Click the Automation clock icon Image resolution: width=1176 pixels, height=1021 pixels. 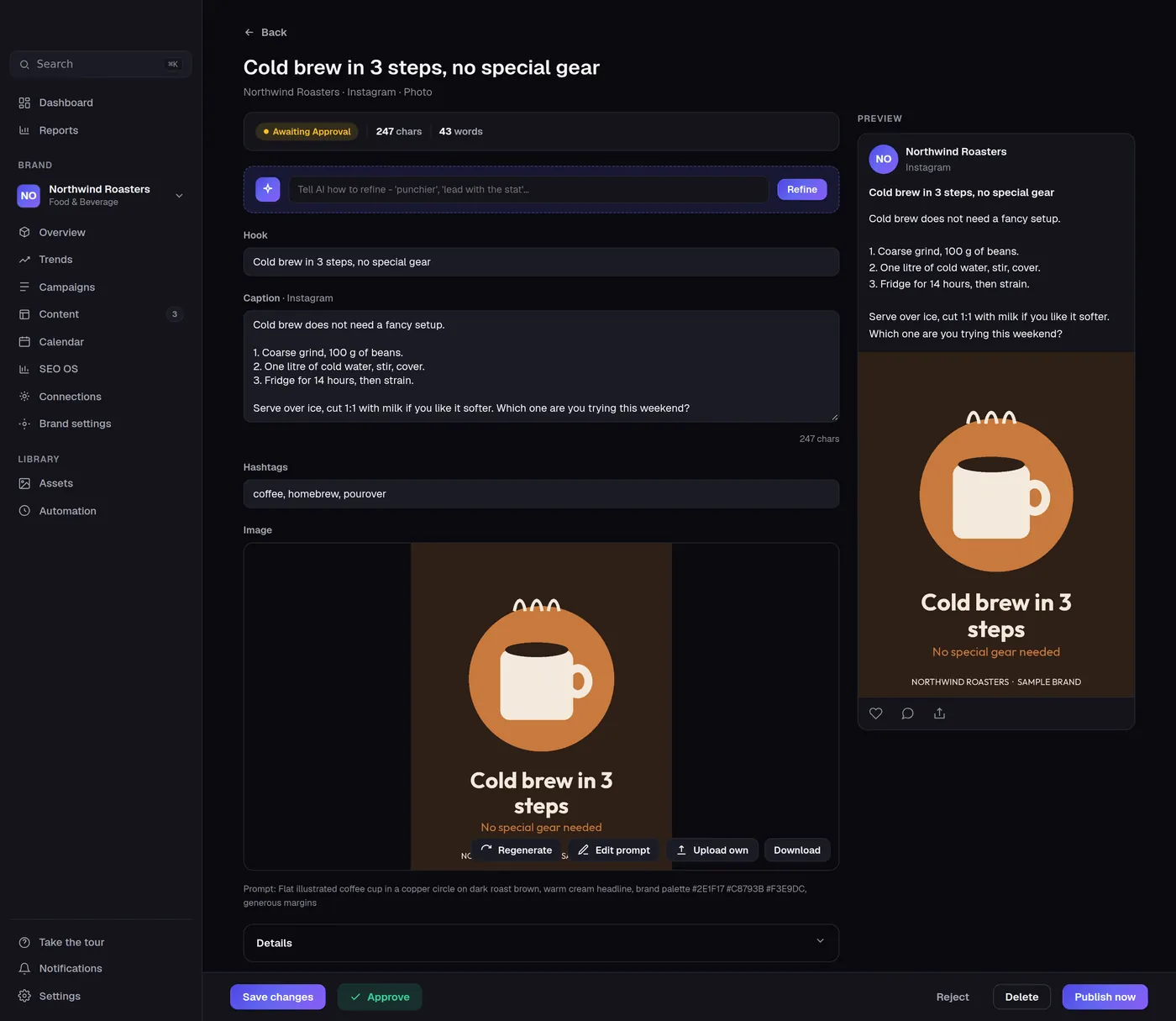click(24, 511)
